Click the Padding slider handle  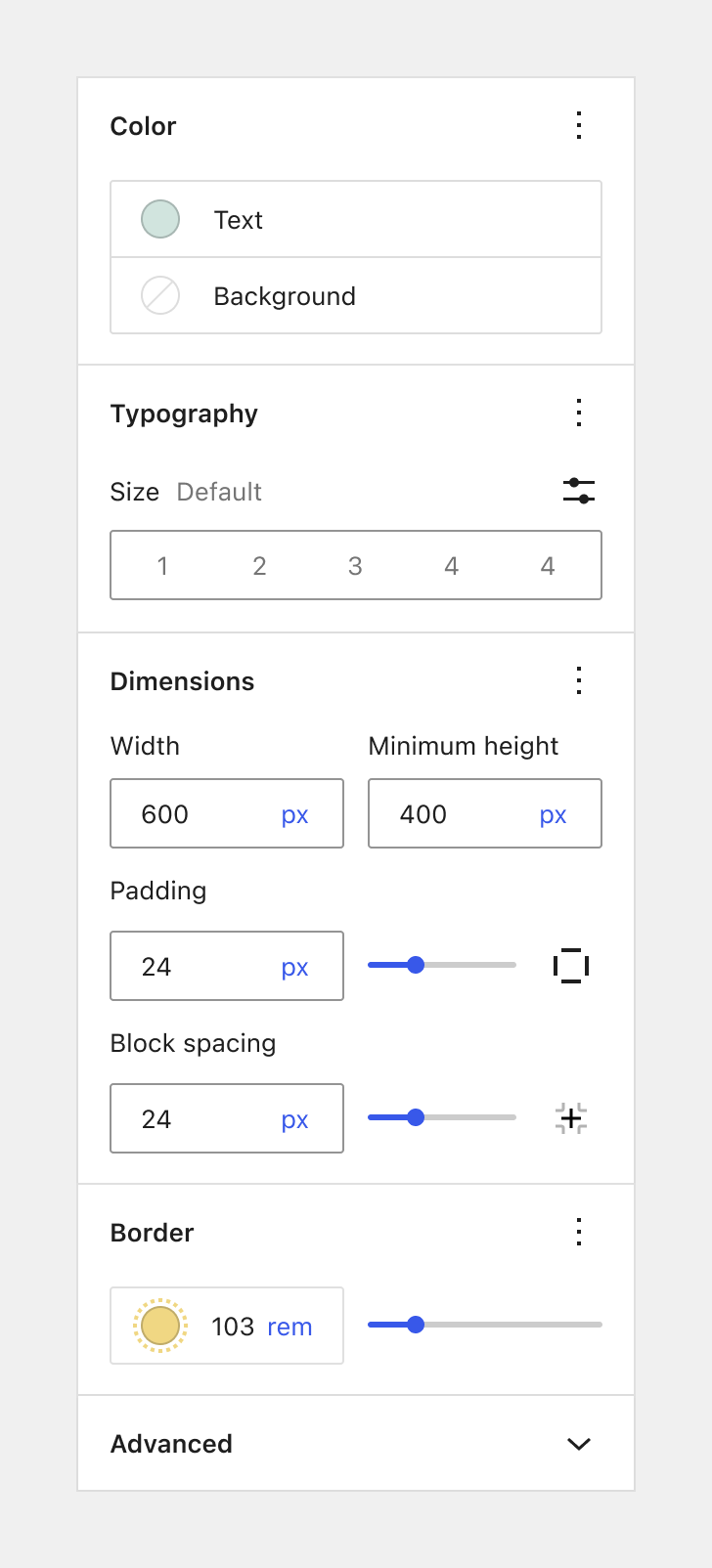pos(417,965)
